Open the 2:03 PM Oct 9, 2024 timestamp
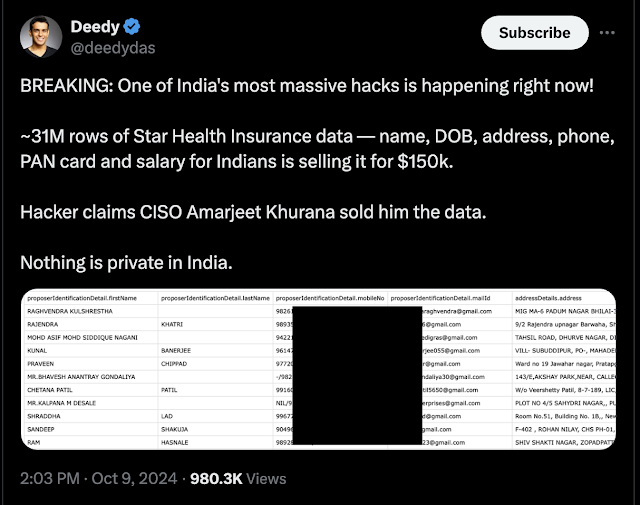This screenshot has height=505, width=640. pos(98,478)
